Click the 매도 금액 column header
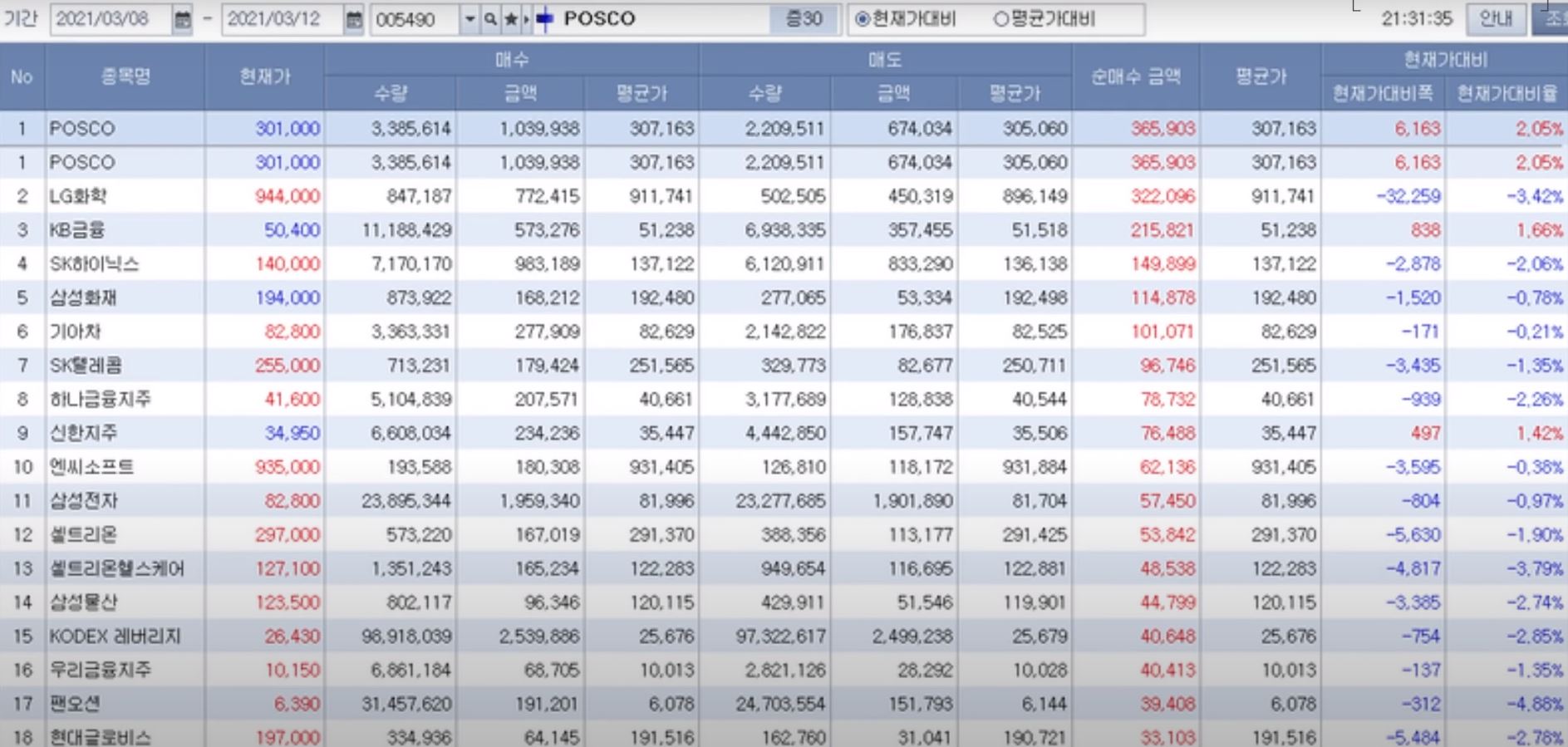Viewport: 1568px width, 747px height. [894, 93]
